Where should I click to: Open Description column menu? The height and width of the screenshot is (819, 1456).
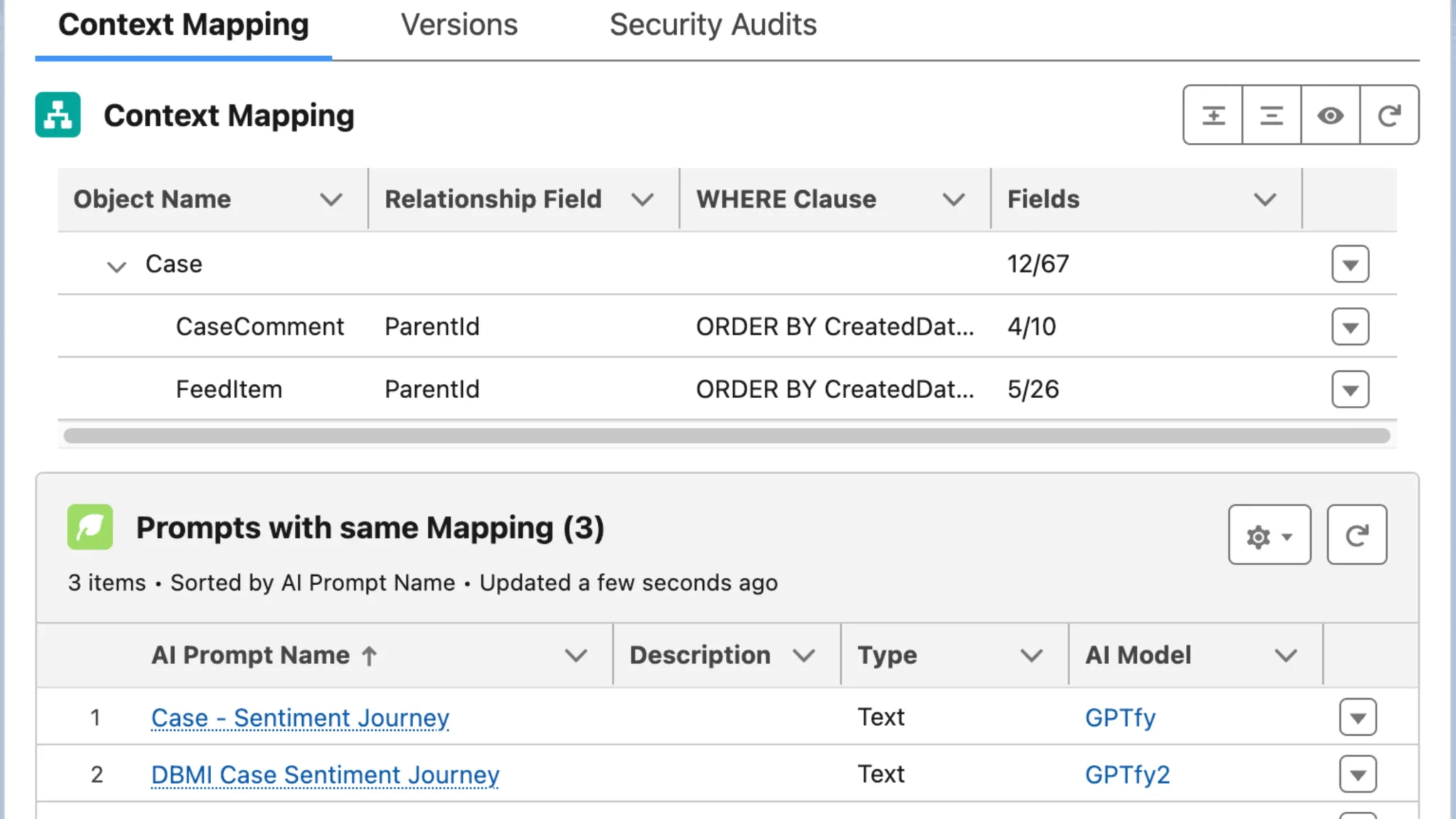pos(803,655)
